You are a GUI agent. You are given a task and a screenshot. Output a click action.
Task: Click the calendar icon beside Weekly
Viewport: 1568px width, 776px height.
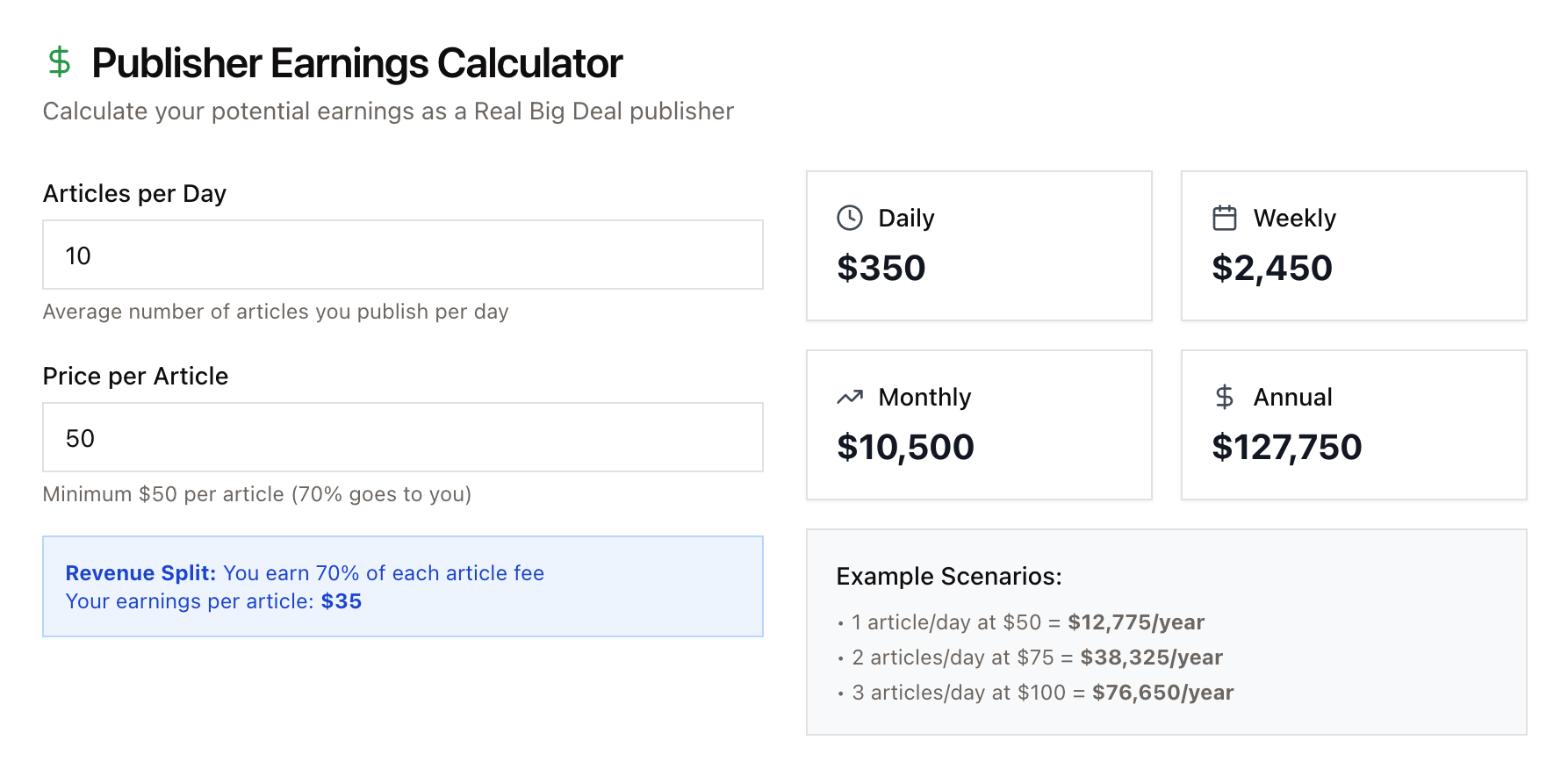coord(1224,217)
